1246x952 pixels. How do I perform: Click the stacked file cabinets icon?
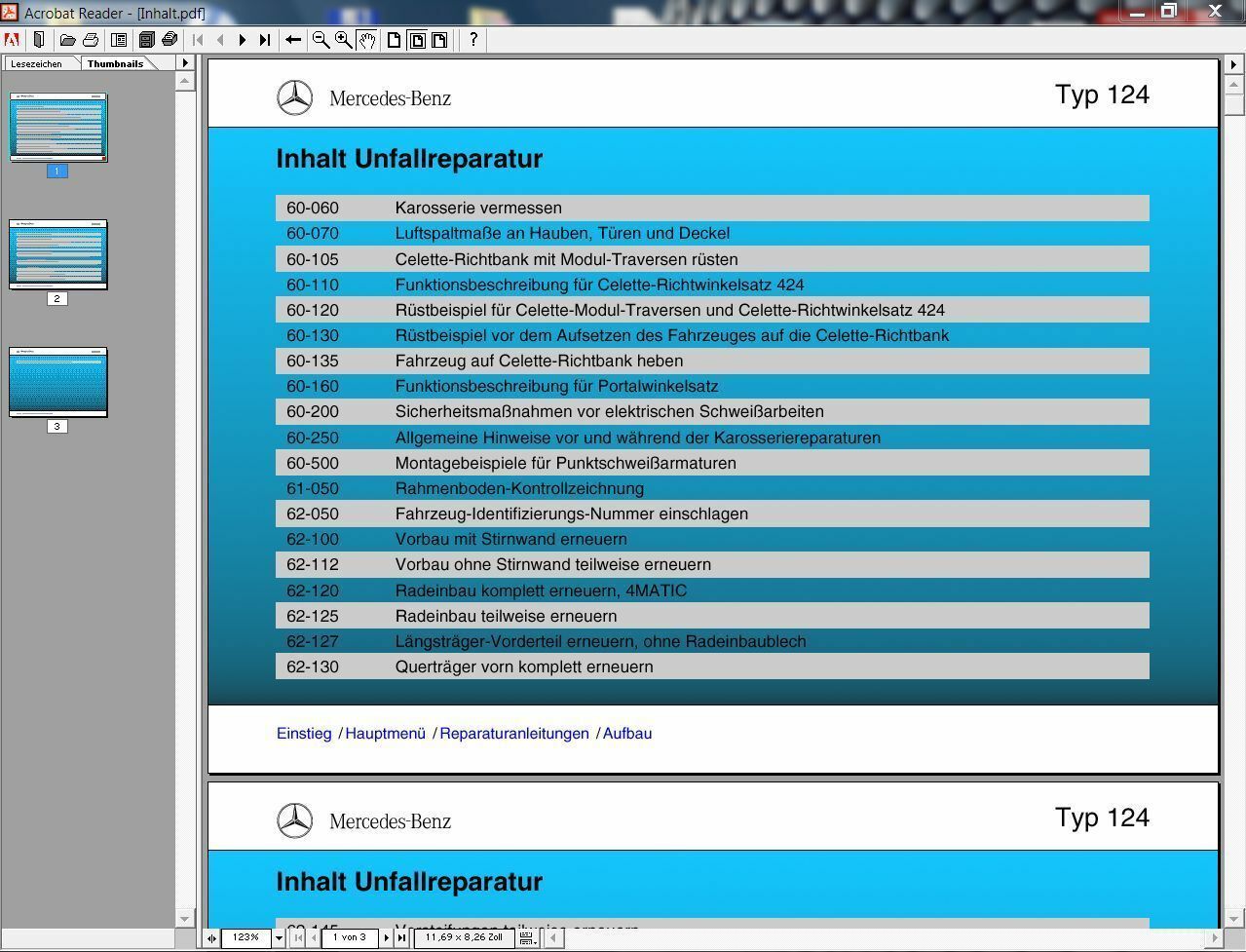coord(170,40)
